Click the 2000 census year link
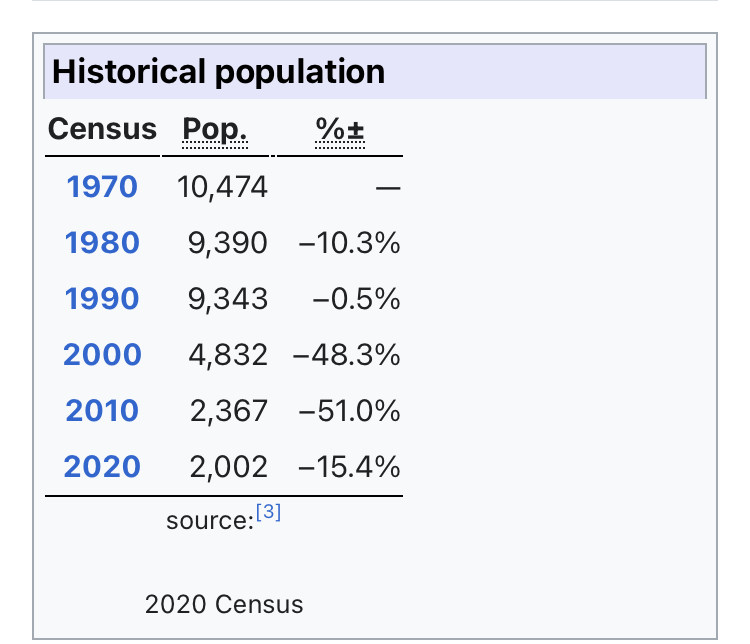 click(x=102, y=355)
